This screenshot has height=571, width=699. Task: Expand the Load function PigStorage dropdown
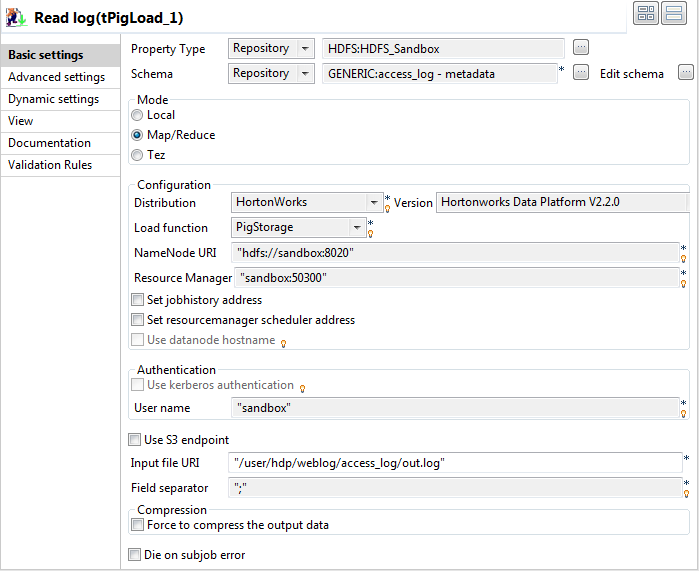coord(356,228)
